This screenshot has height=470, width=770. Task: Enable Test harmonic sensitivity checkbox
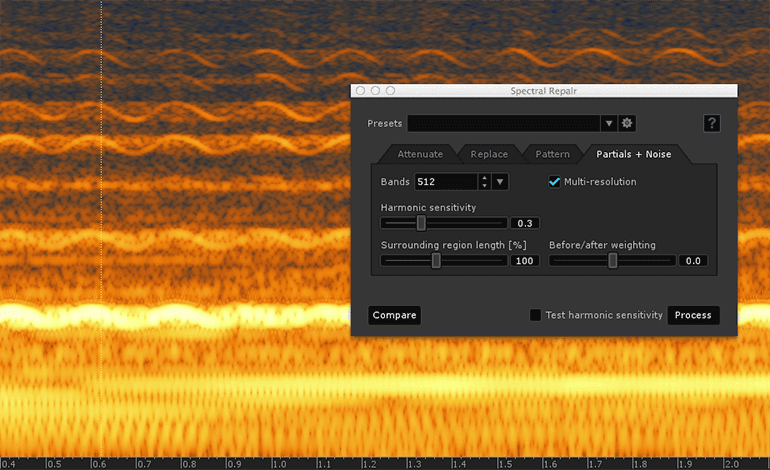tap(535, 315)
